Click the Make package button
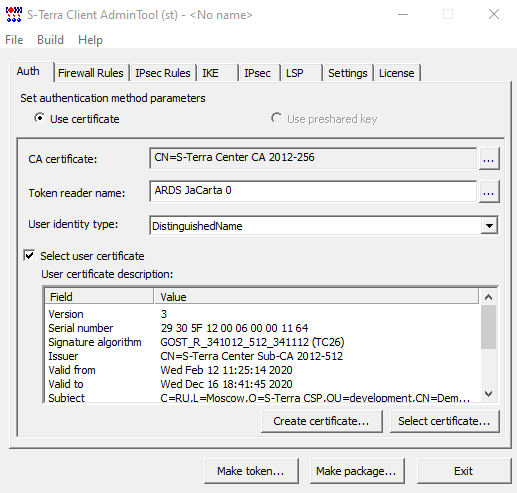Viewport: 517px width, 493px height. pyautogui.click(x=357, y=471)
